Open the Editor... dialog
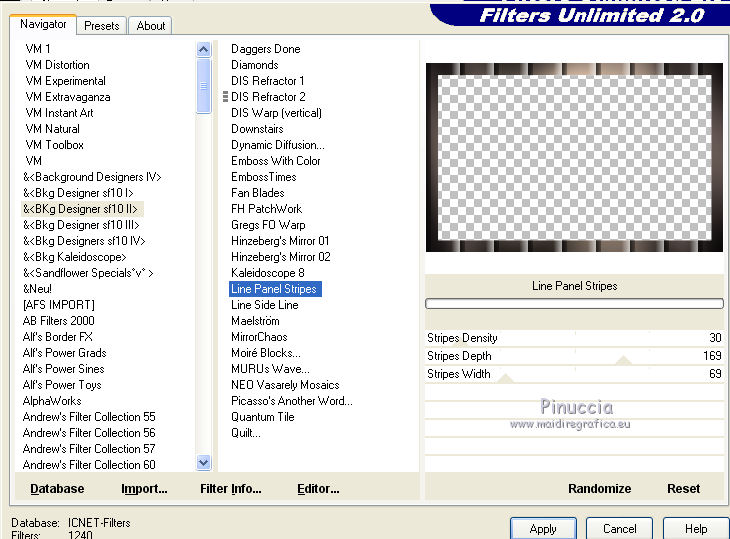 point(318,489)
